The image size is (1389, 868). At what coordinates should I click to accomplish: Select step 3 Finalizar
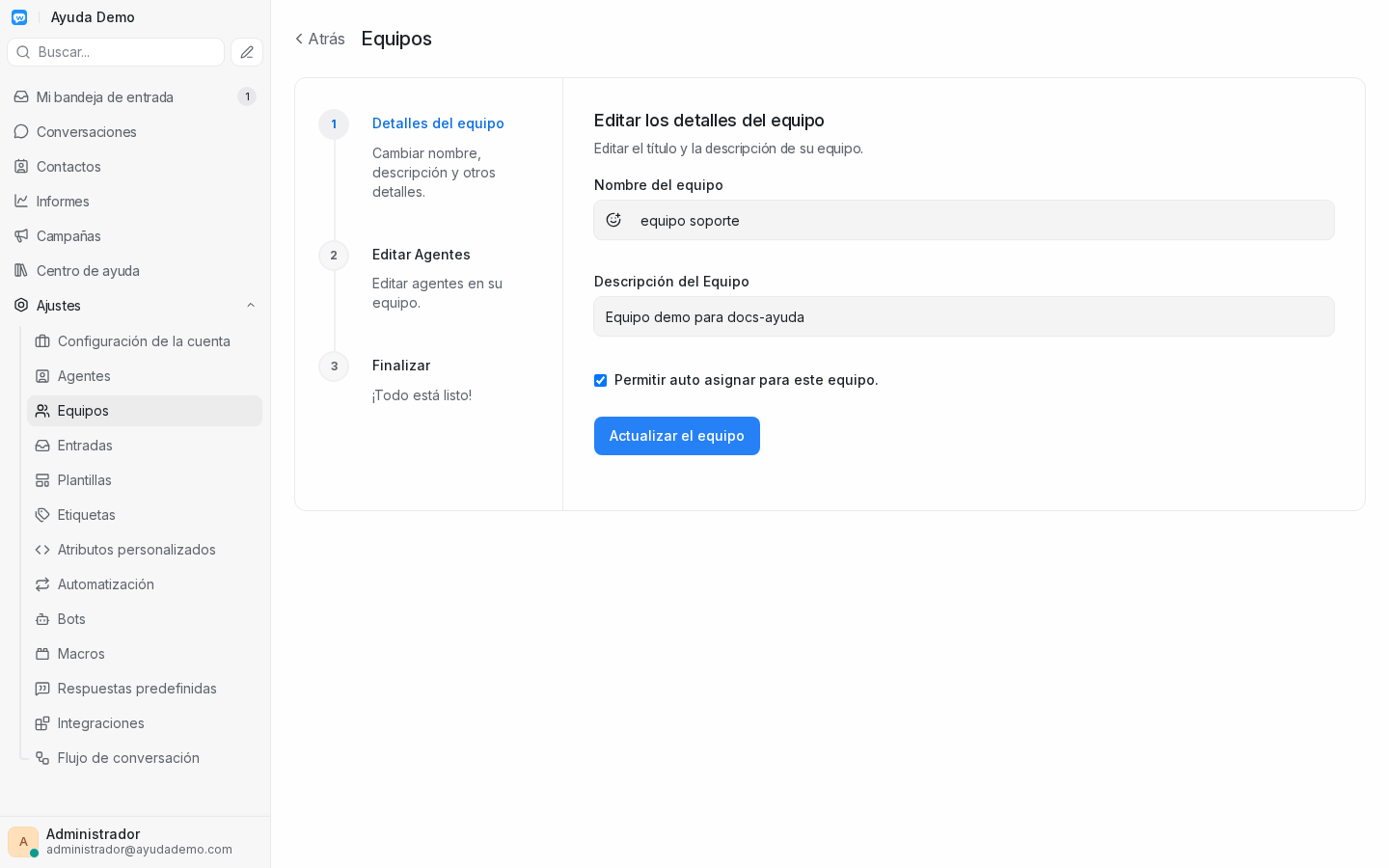point(401,366)
